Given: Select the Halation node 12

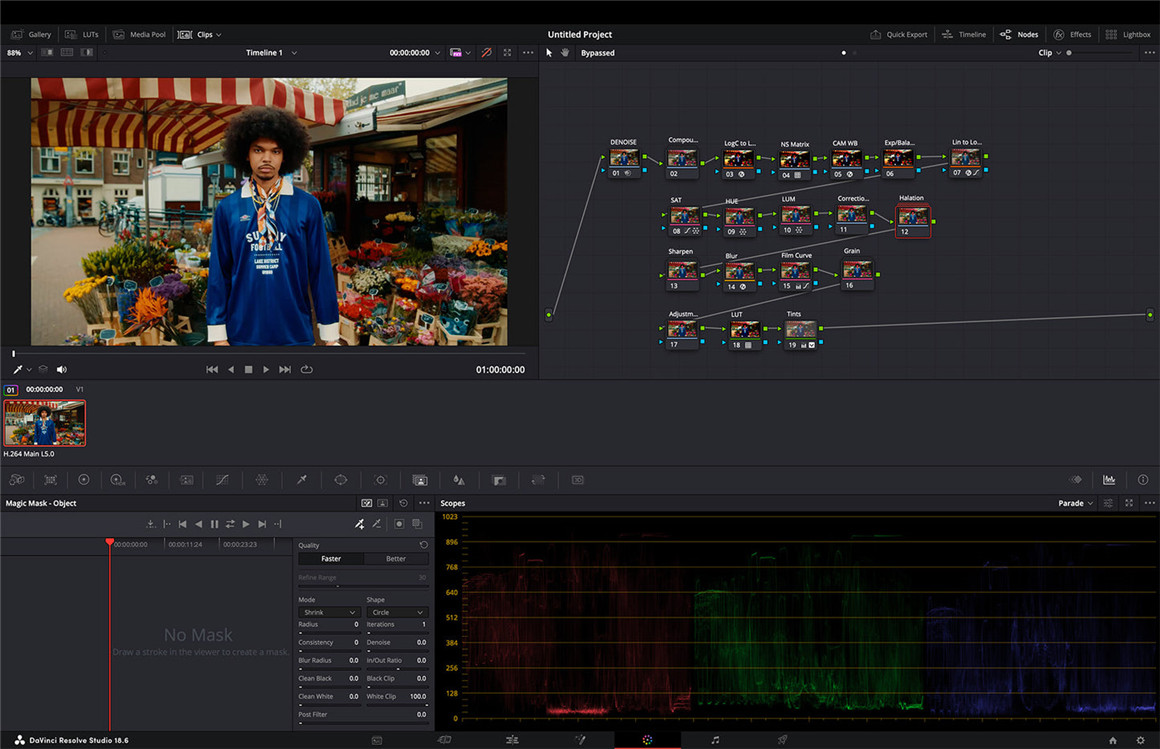Looking at the screenshot, I should click(x=912, y=217).
